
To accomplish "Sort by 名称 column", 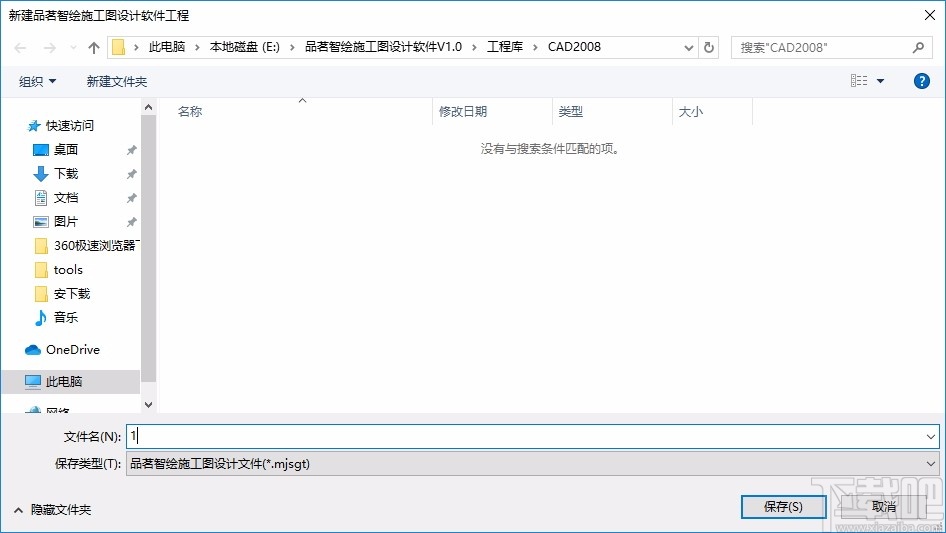I will (x=190, y=112).
